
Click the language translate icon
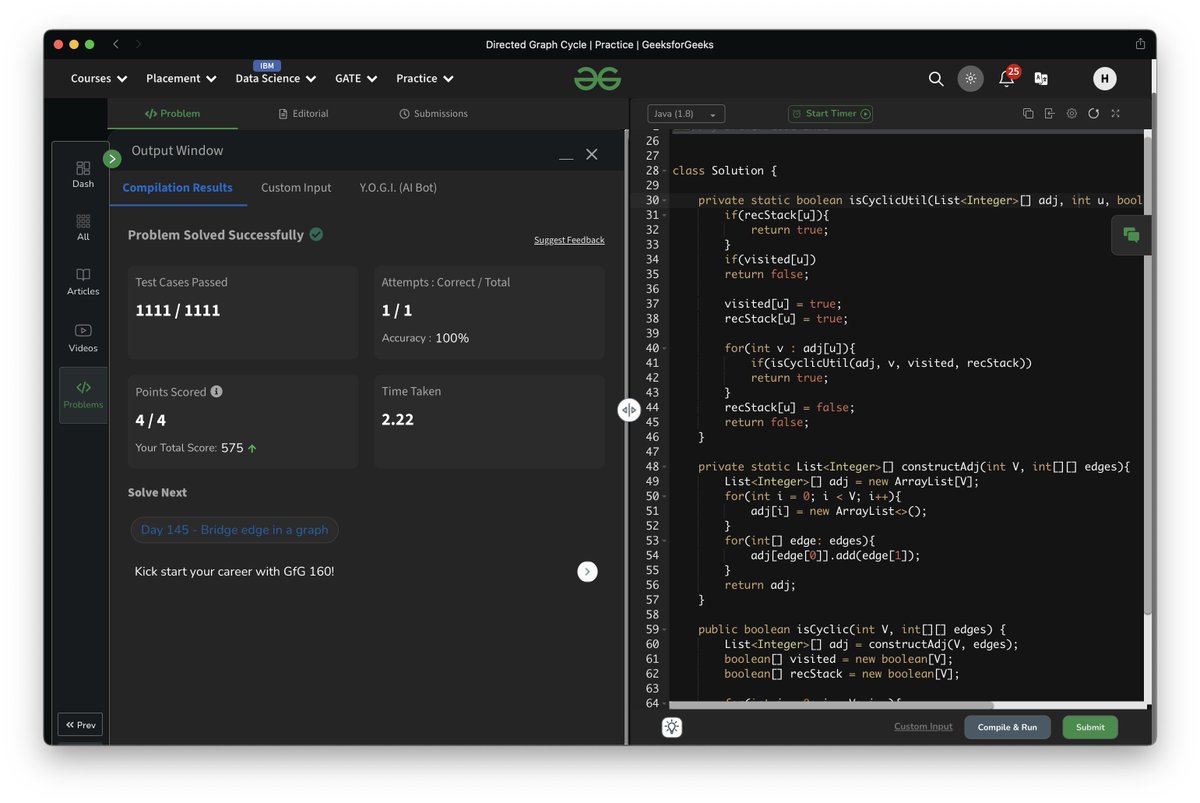1041,79
